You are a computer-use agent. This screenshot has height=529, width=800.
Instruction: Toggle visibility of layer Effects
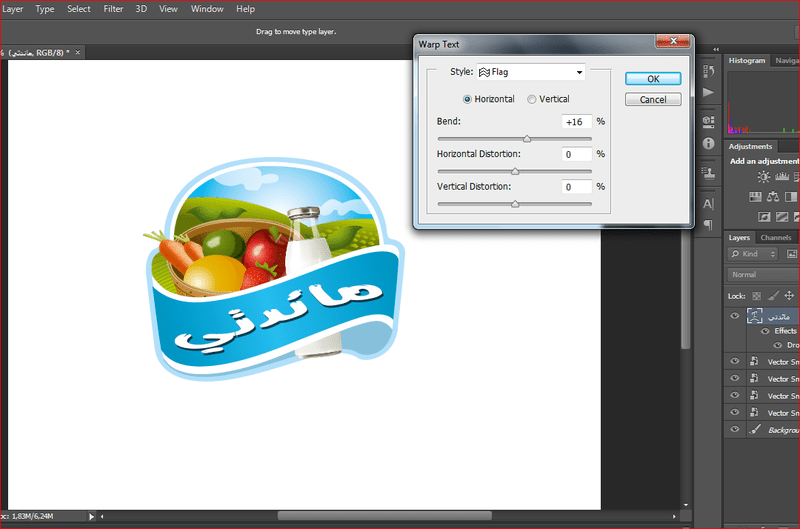pyautogui.click(x=765, y=331)
